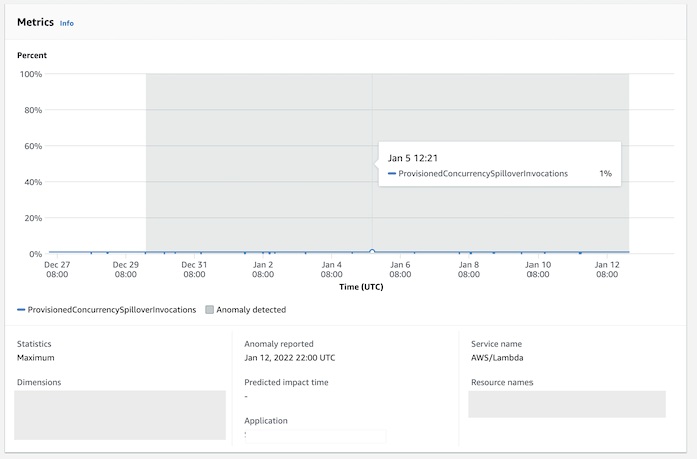Click the blue series marker in tooltip
697x459 pixels.
392,174
